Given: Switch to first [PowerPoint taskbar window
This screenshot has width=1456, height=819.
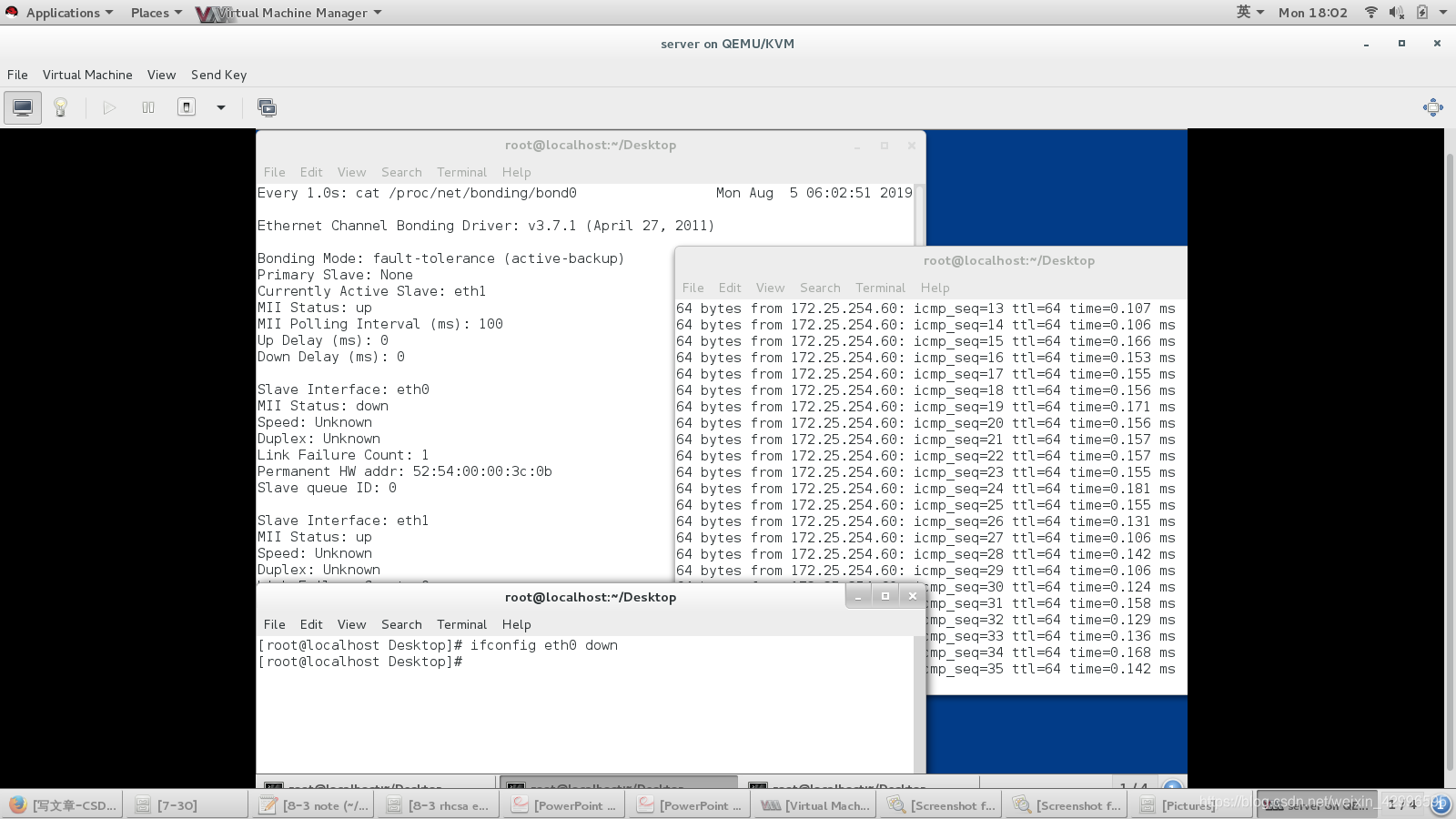Looking at the screenshot, I should [563, 805].
